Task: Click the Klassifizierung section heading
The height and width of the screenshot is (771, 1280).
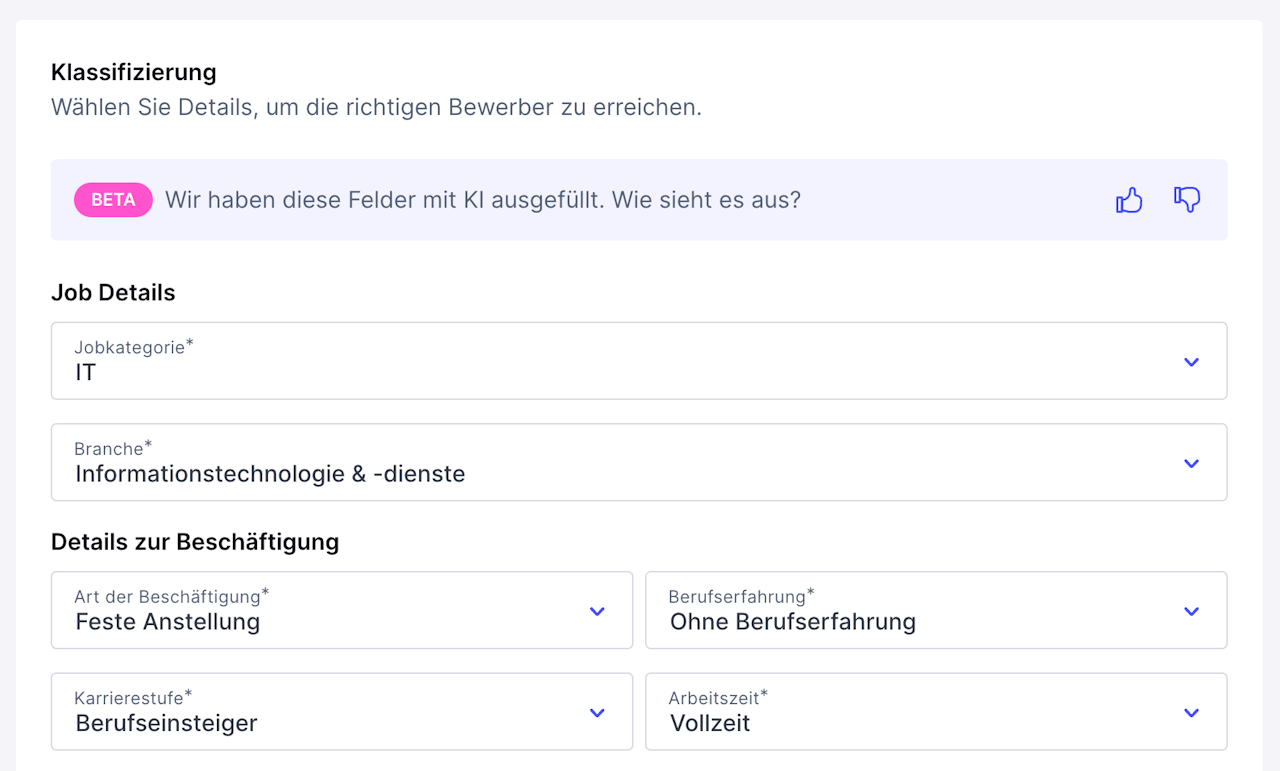Action: point(134,72)
